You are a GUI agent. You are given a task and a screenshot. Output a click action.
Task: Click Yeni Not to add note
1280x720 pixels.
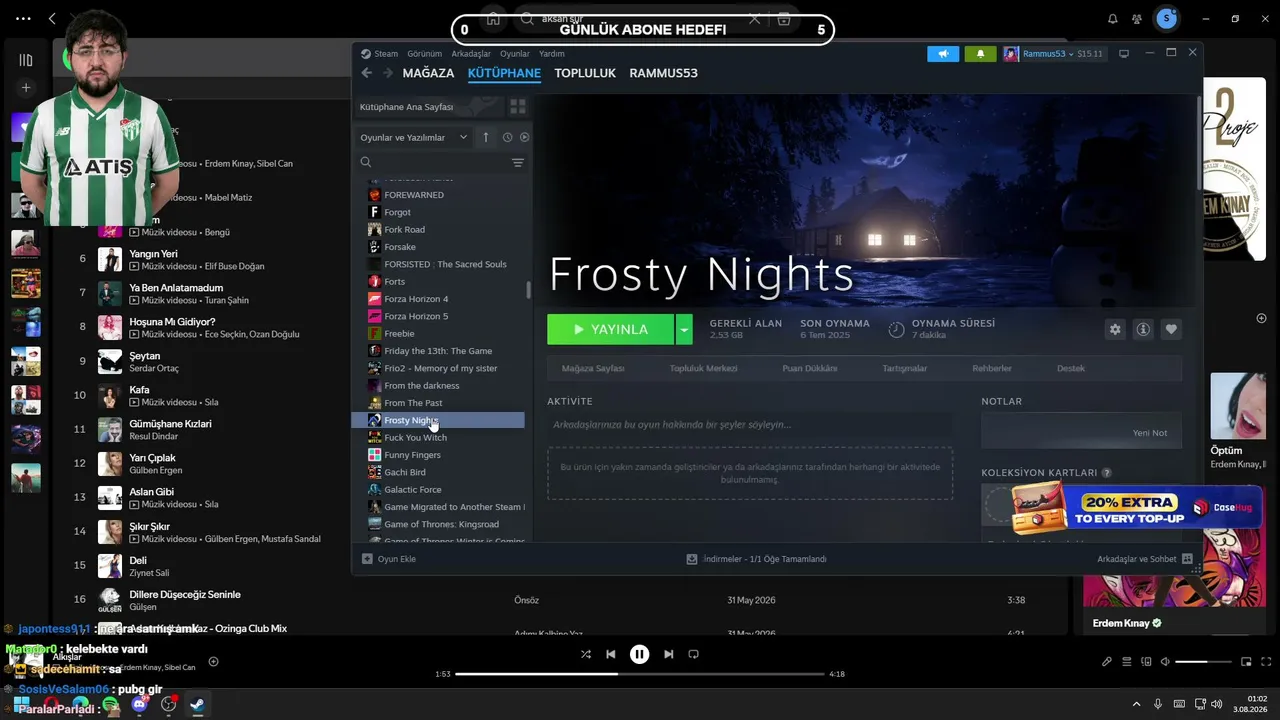coord(1150,433)
